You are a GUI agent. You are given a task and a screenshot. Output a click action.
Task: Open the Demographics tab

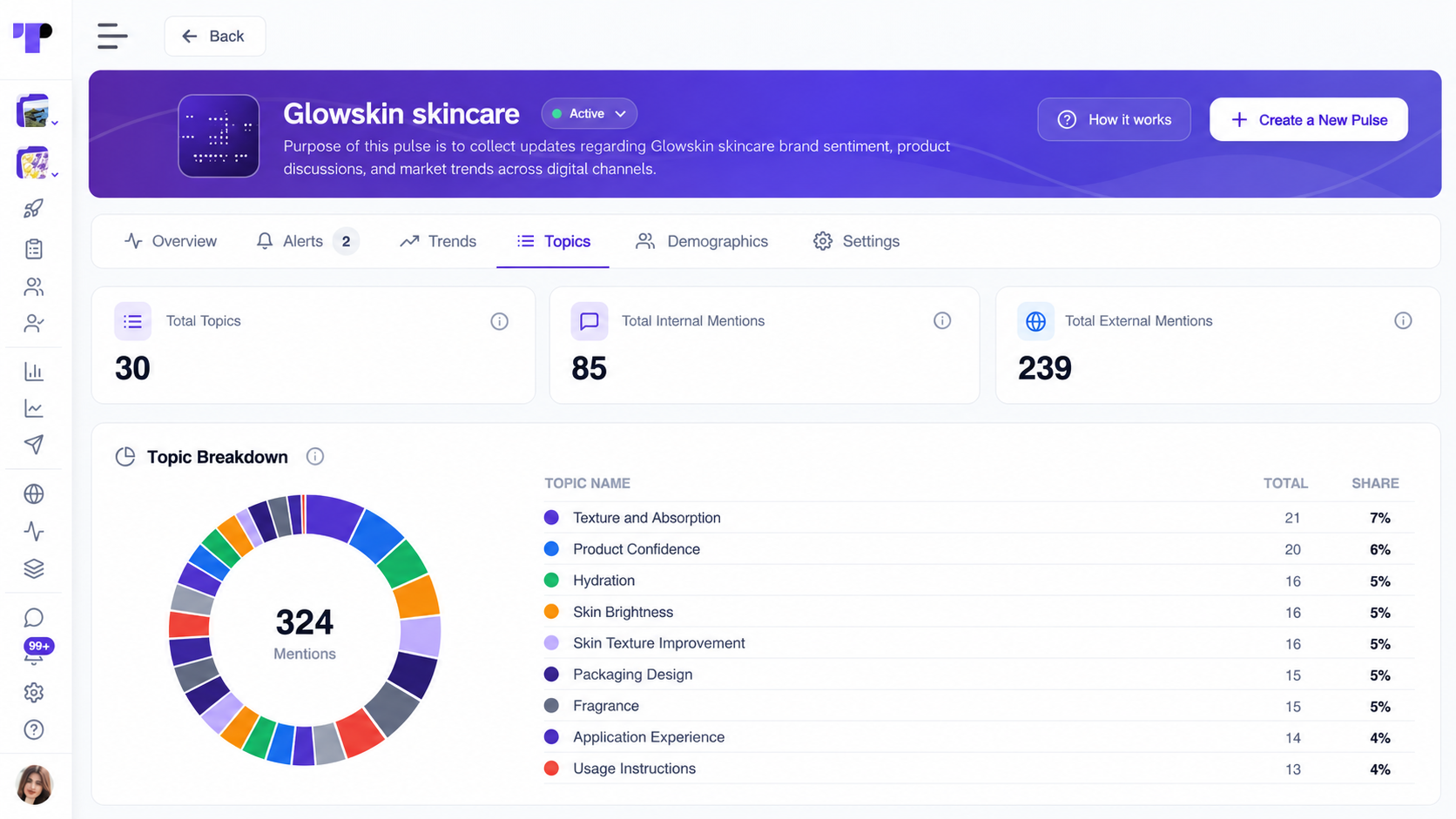pyautogui.click(x=702, y=241)
